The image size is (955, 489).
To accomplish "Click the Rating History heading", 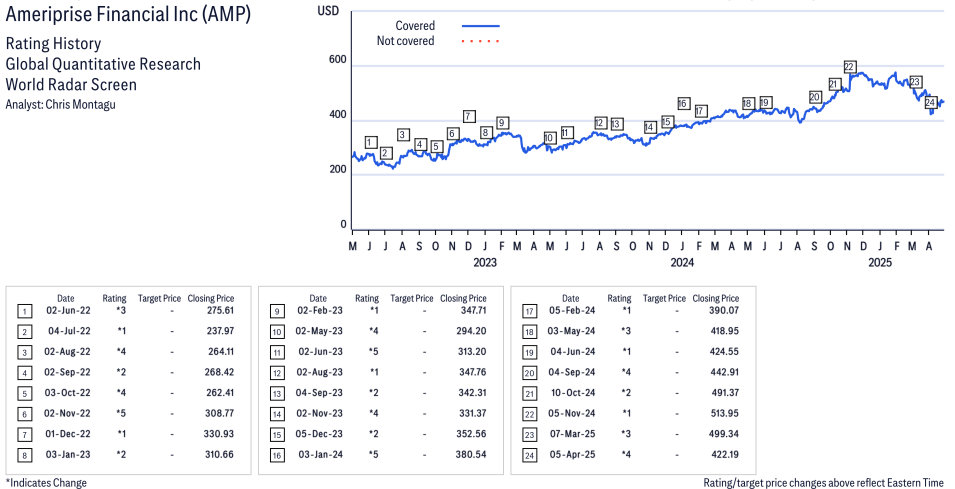I will coord(54,44).
